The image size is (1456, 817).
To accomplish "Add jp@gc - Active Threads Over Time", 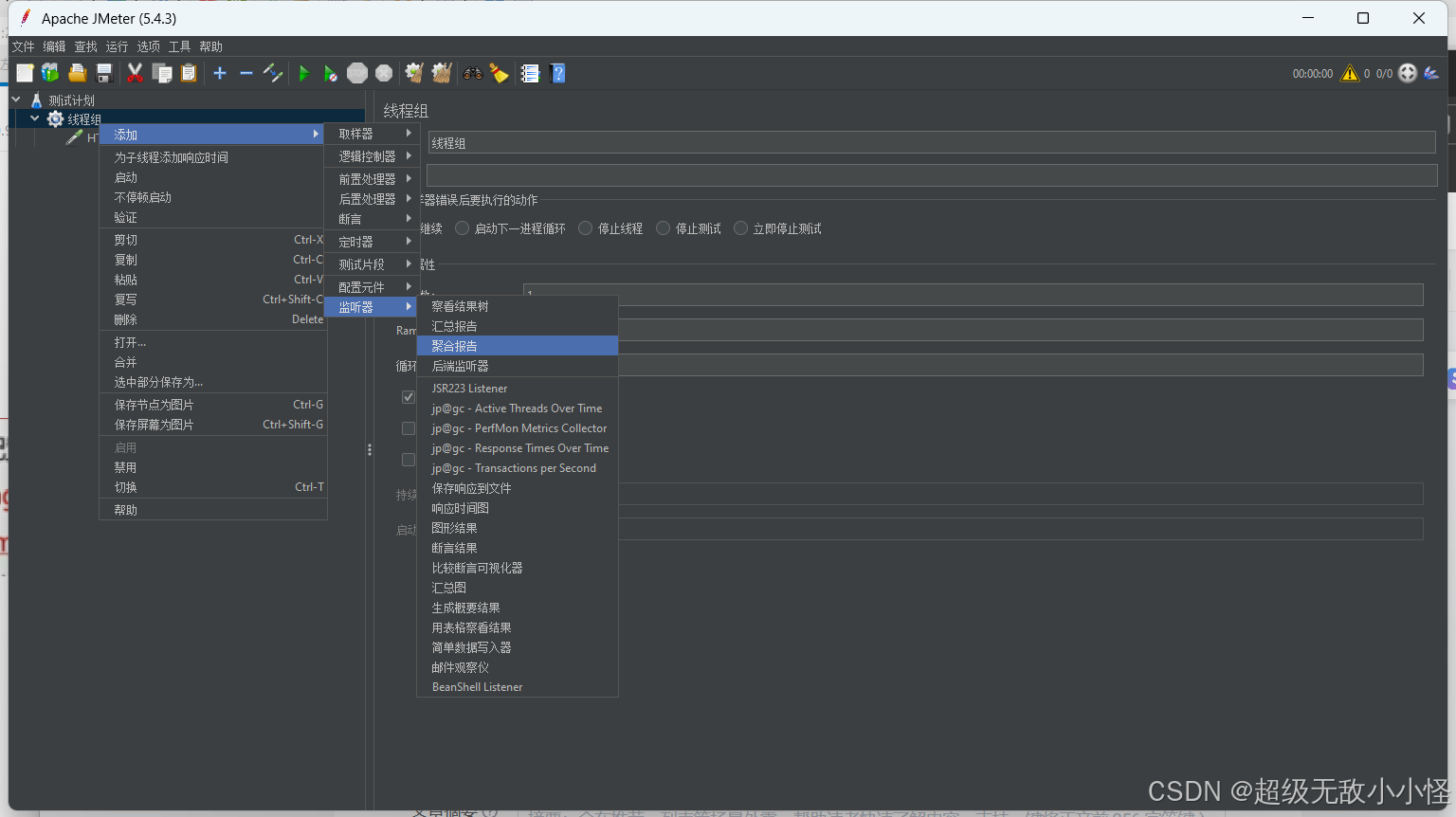I will click(518, 408).
